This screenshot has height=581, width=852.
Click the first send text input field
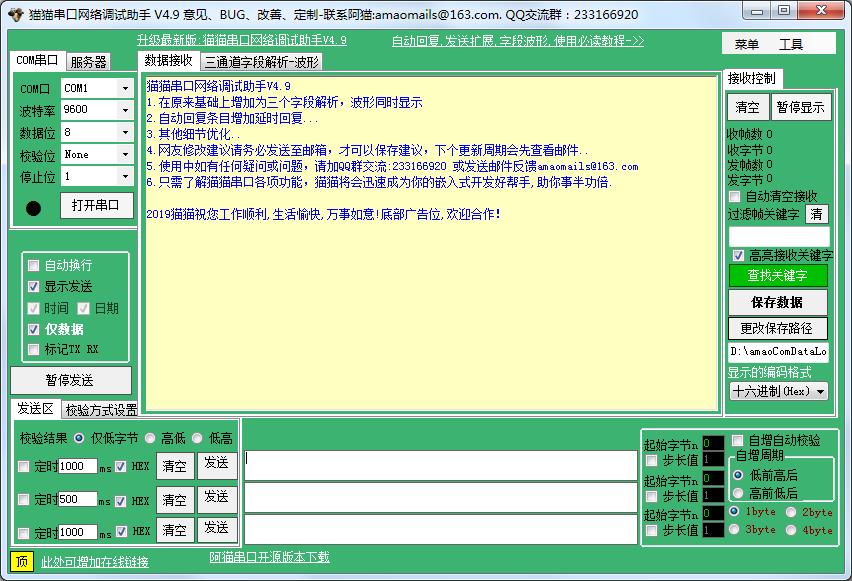pos(440,465)
